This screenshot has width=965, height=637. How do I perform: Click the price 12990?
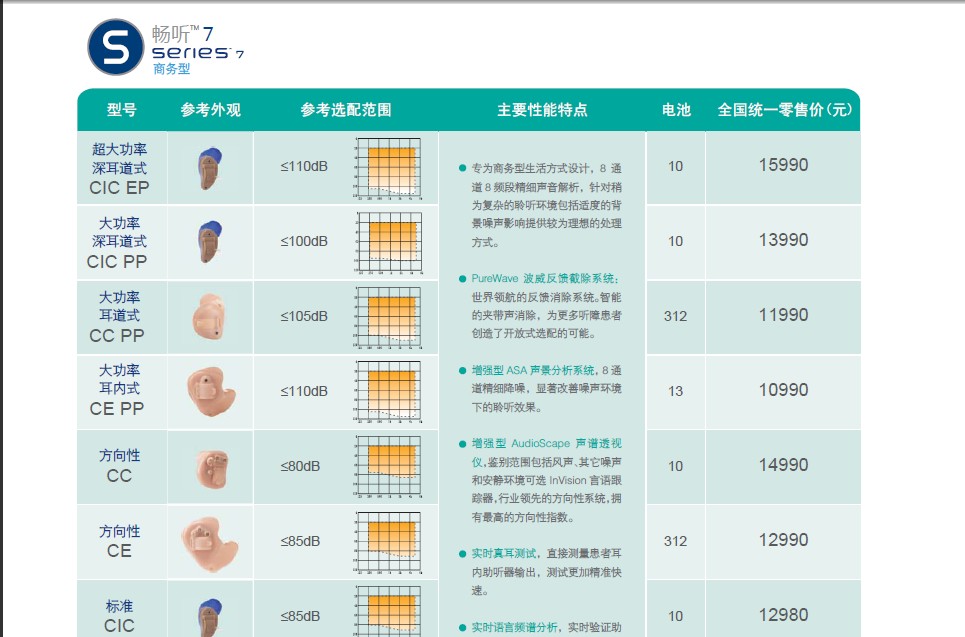tap(783, 540)
